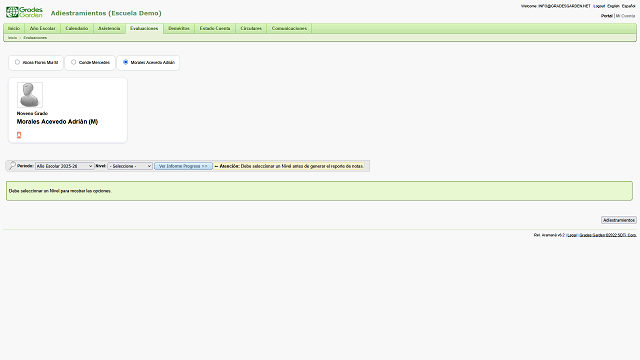Select the Morales Acevedo Adrián radio
This screenshot has width=640, height=360.
click(126, 62)
